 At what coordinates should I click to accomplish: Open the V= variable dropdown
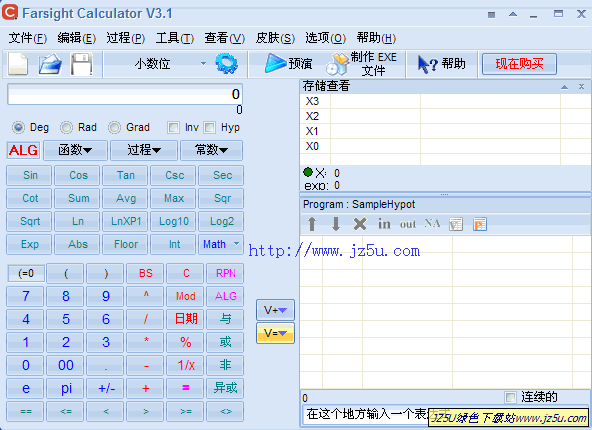(x=275, y=333)
